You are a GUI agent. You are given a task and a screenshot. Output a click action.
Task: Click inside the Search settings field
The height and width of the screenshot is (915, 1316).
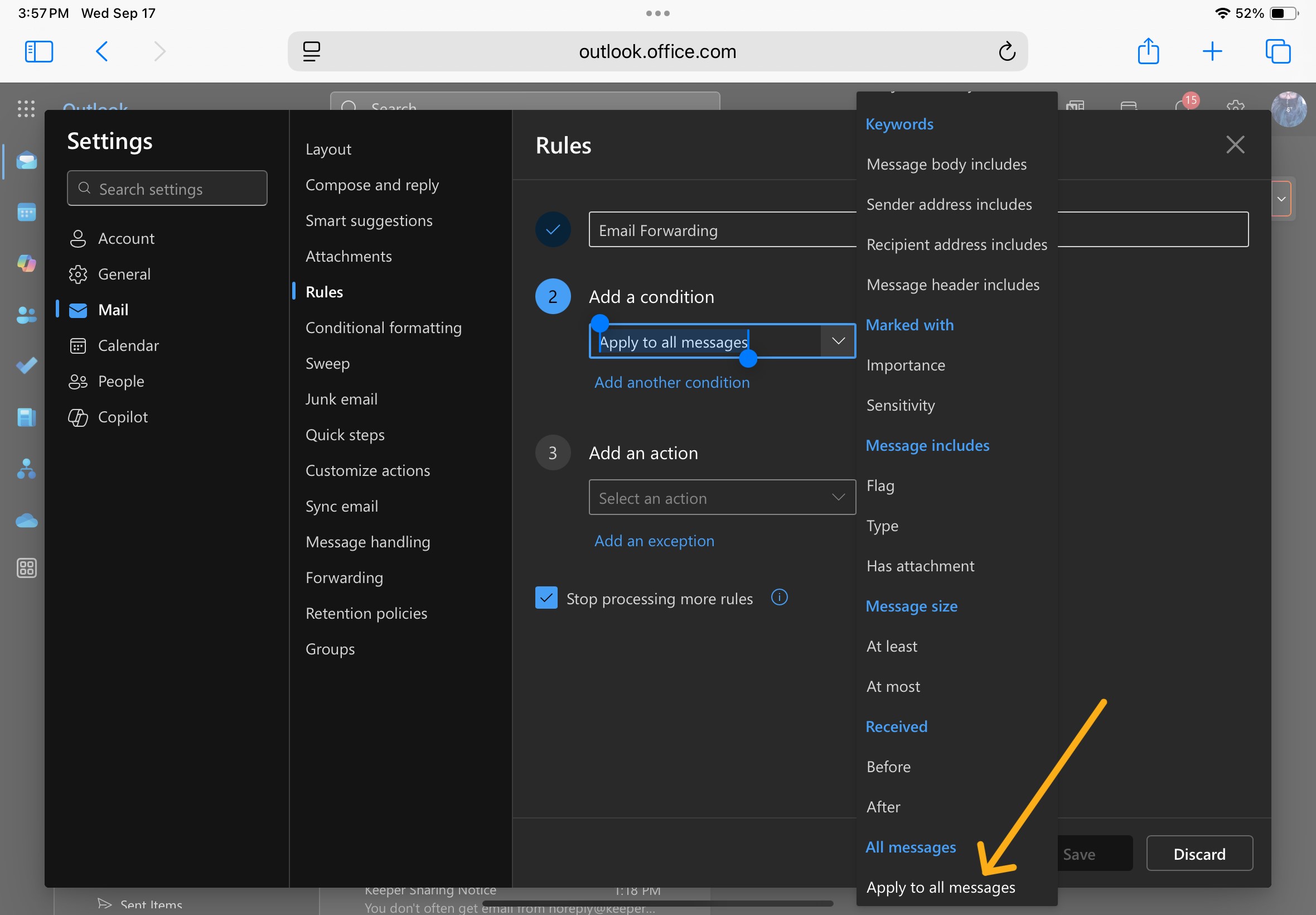point(167,188)
